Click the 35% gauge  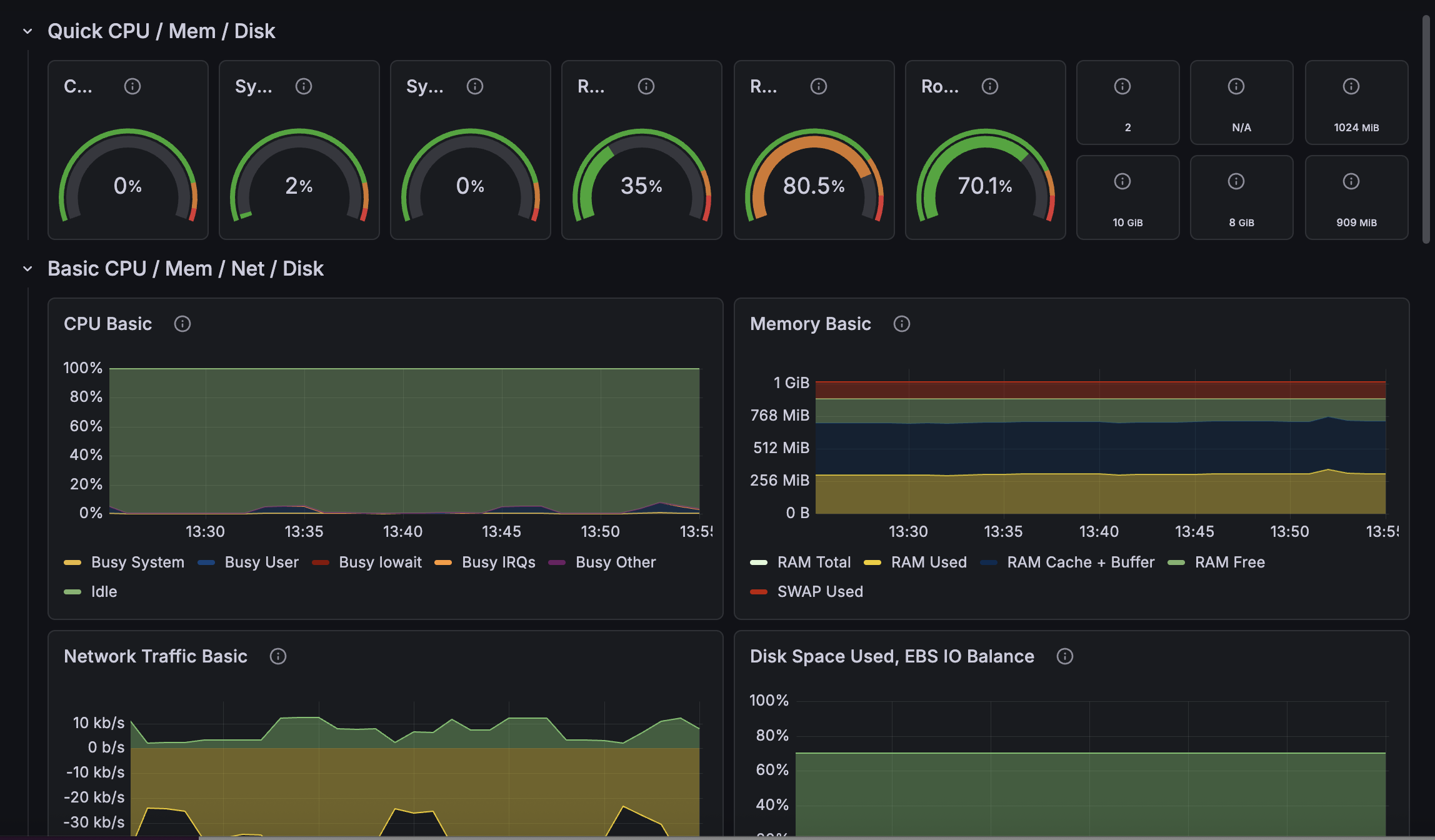pos(642,176)
